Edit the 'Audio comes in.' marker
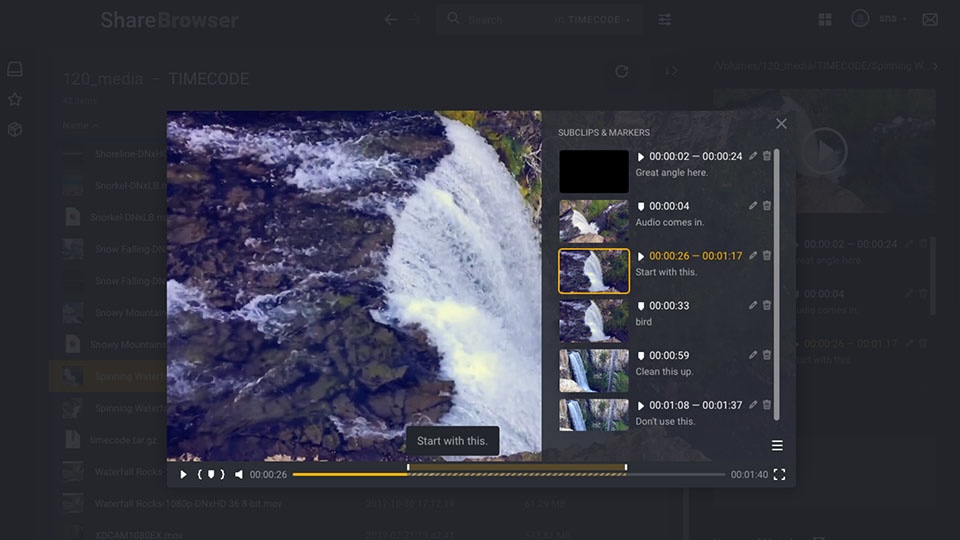The image size is (960, 540). point(753,206)
